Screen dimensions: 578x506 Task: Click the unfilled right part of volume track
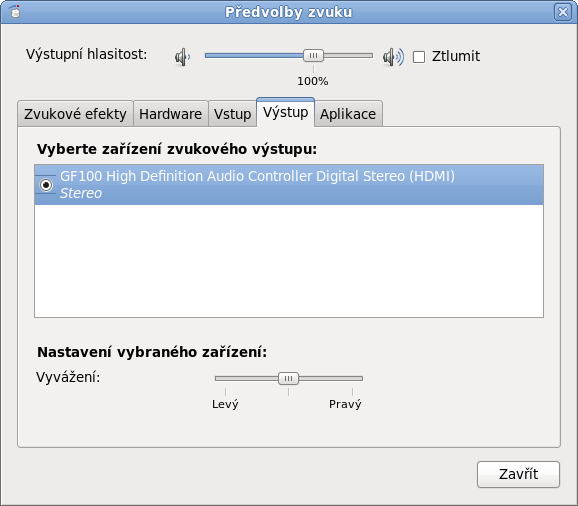click(x=348, y=56)
